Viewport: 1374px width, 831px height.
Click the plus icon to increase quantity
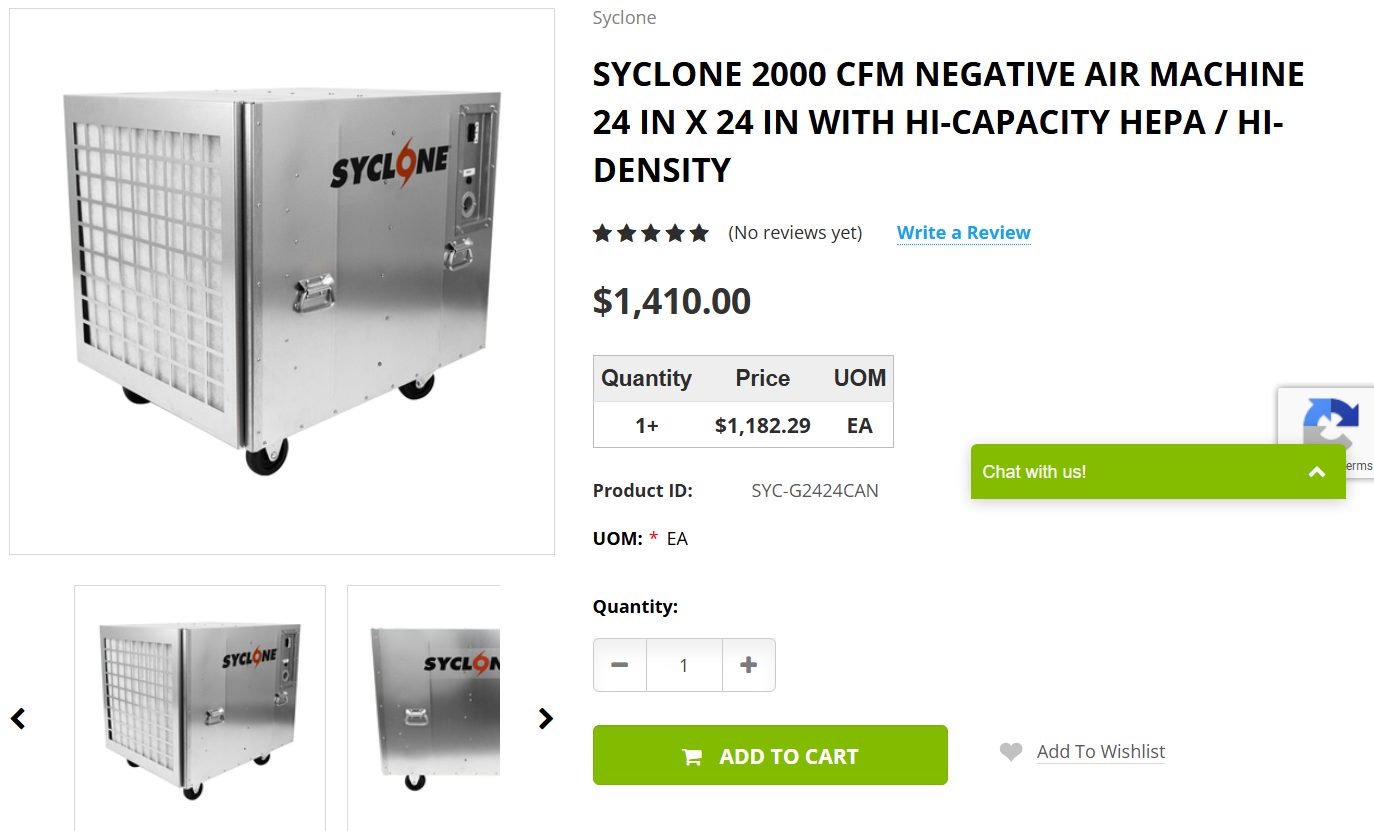tap(748, 665)
